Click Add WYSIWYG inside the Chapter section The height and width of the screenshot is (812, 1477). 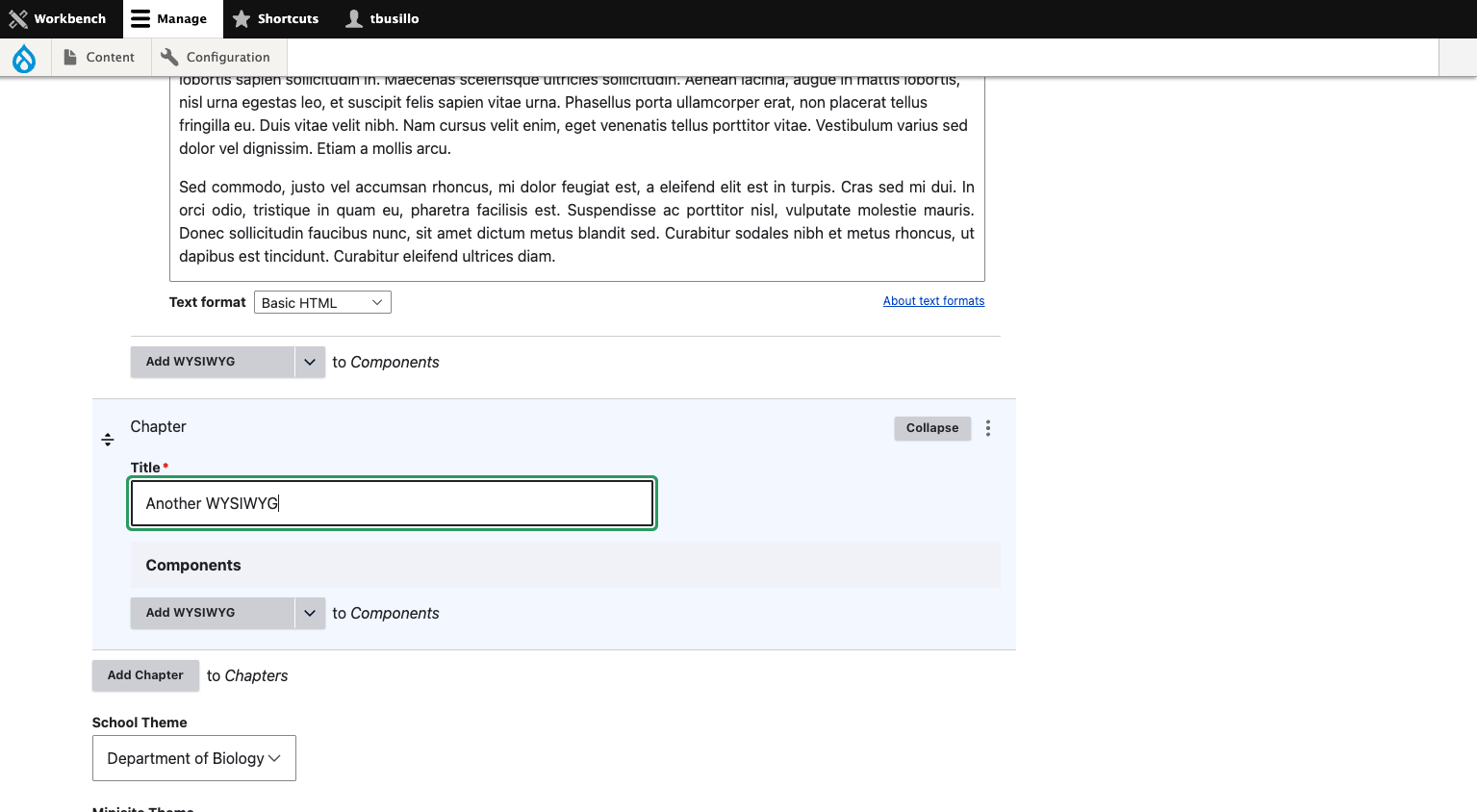pos(213,613)
